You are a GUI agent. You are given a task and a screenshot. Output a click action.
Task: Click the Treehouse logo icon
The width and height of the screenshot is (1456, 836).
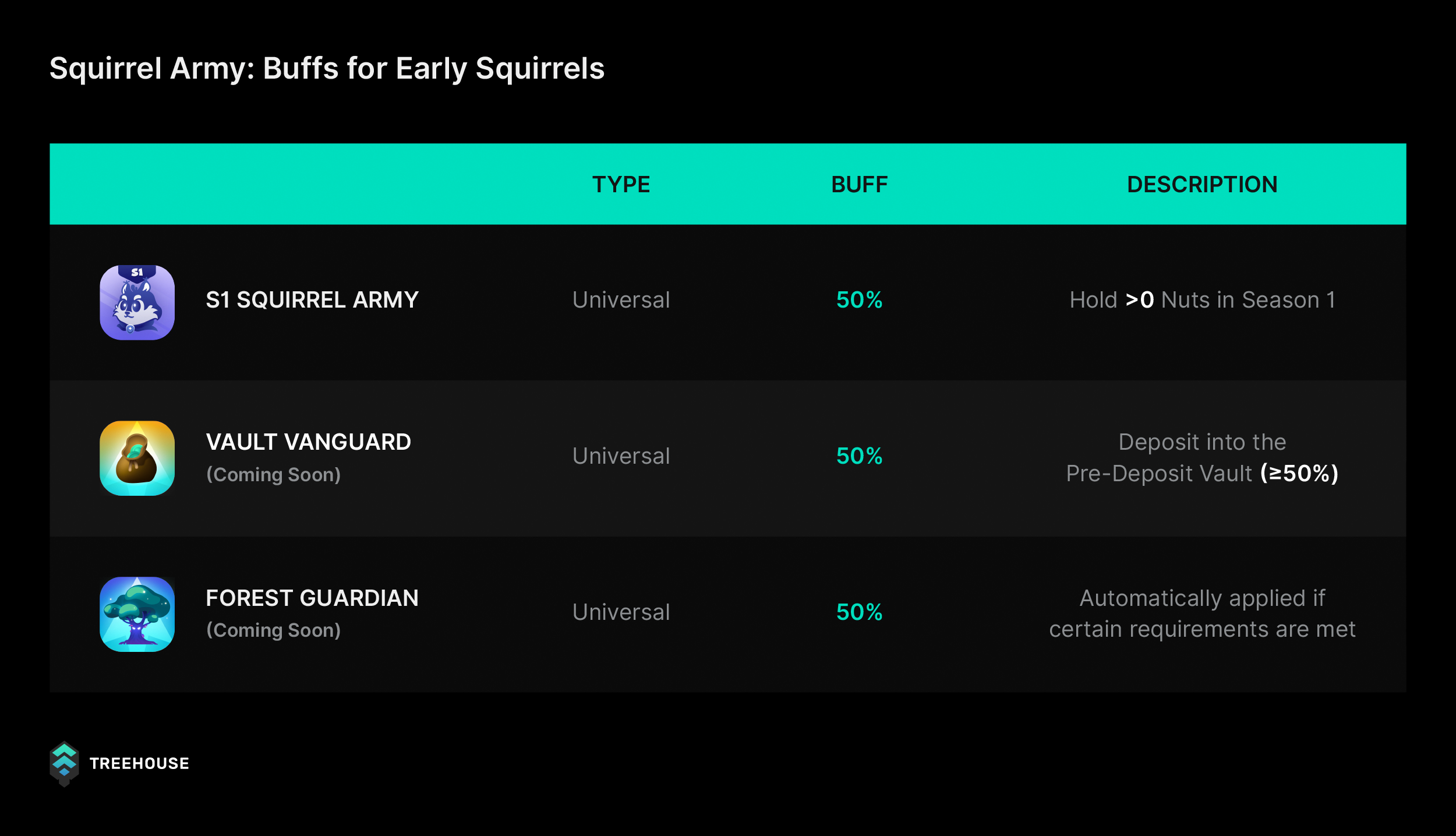tap(64, 764)
